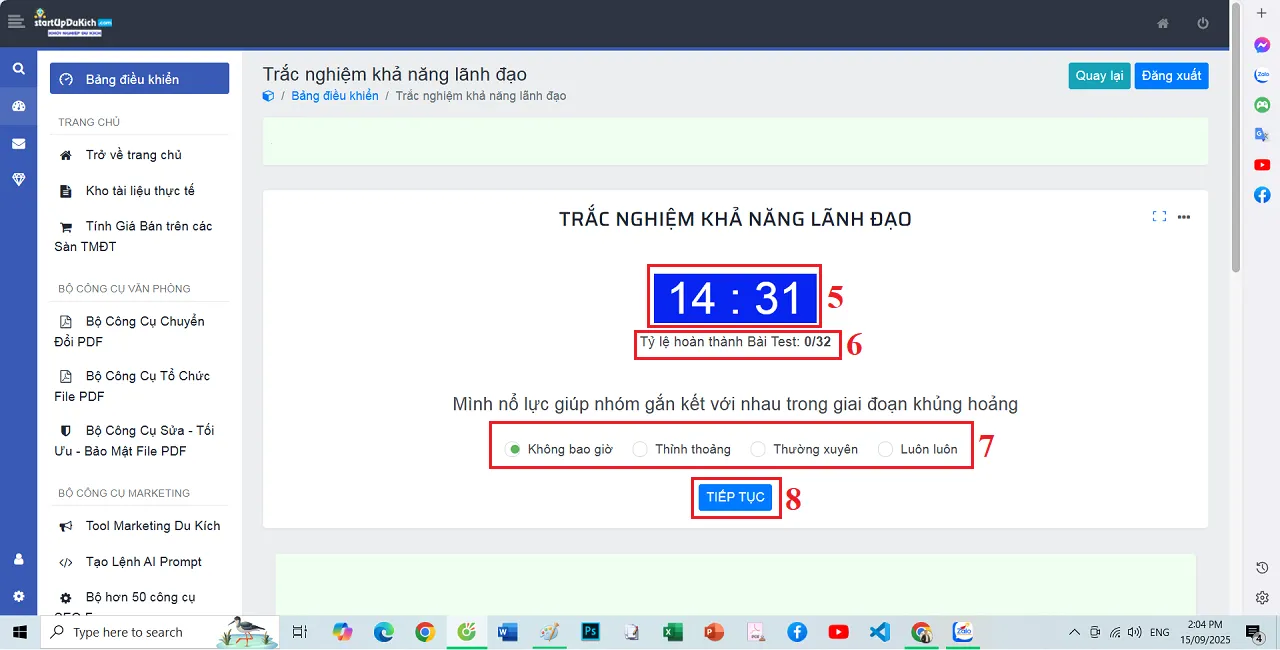
Task: Click the blue 14 : 31 countdown timer
Action: tap(735, 298)
